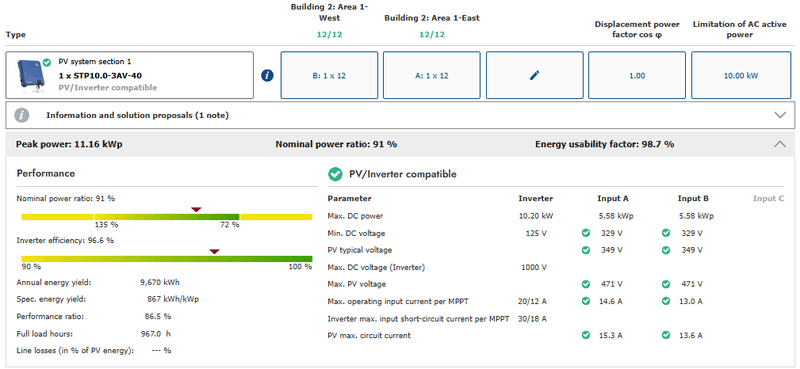Screen dimensions: 800x369
Task: Click displacement power factor 1.00 box
Action: [637, 75]
